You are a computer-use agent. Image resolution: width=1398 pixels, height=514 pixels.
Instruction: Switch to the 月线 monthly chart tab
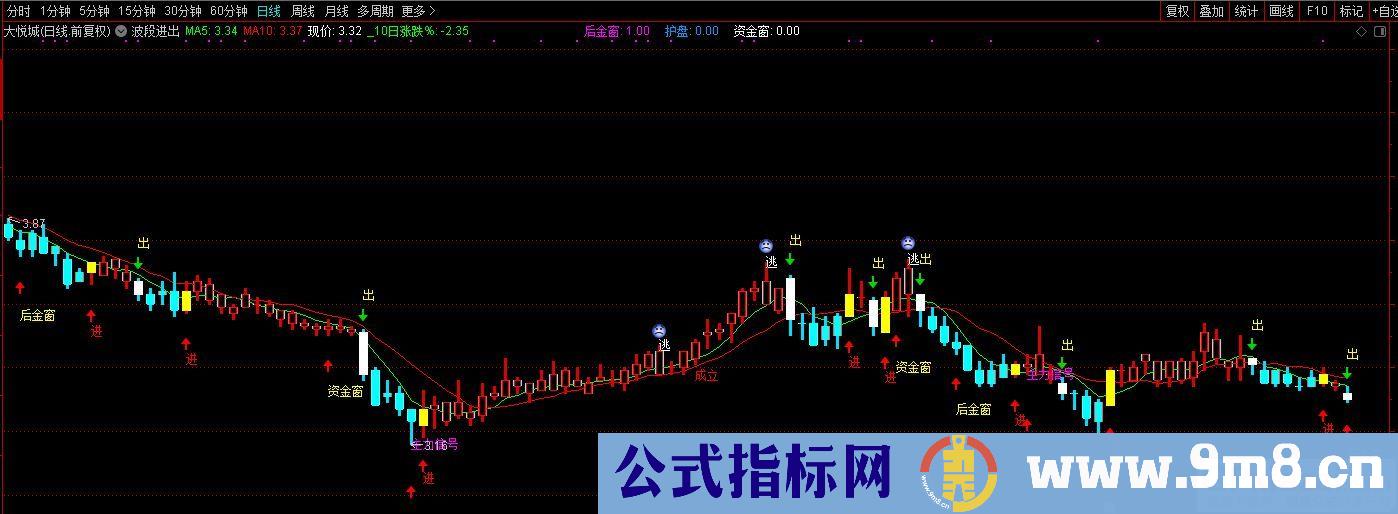pyautogui.click(x=336, y=11)
